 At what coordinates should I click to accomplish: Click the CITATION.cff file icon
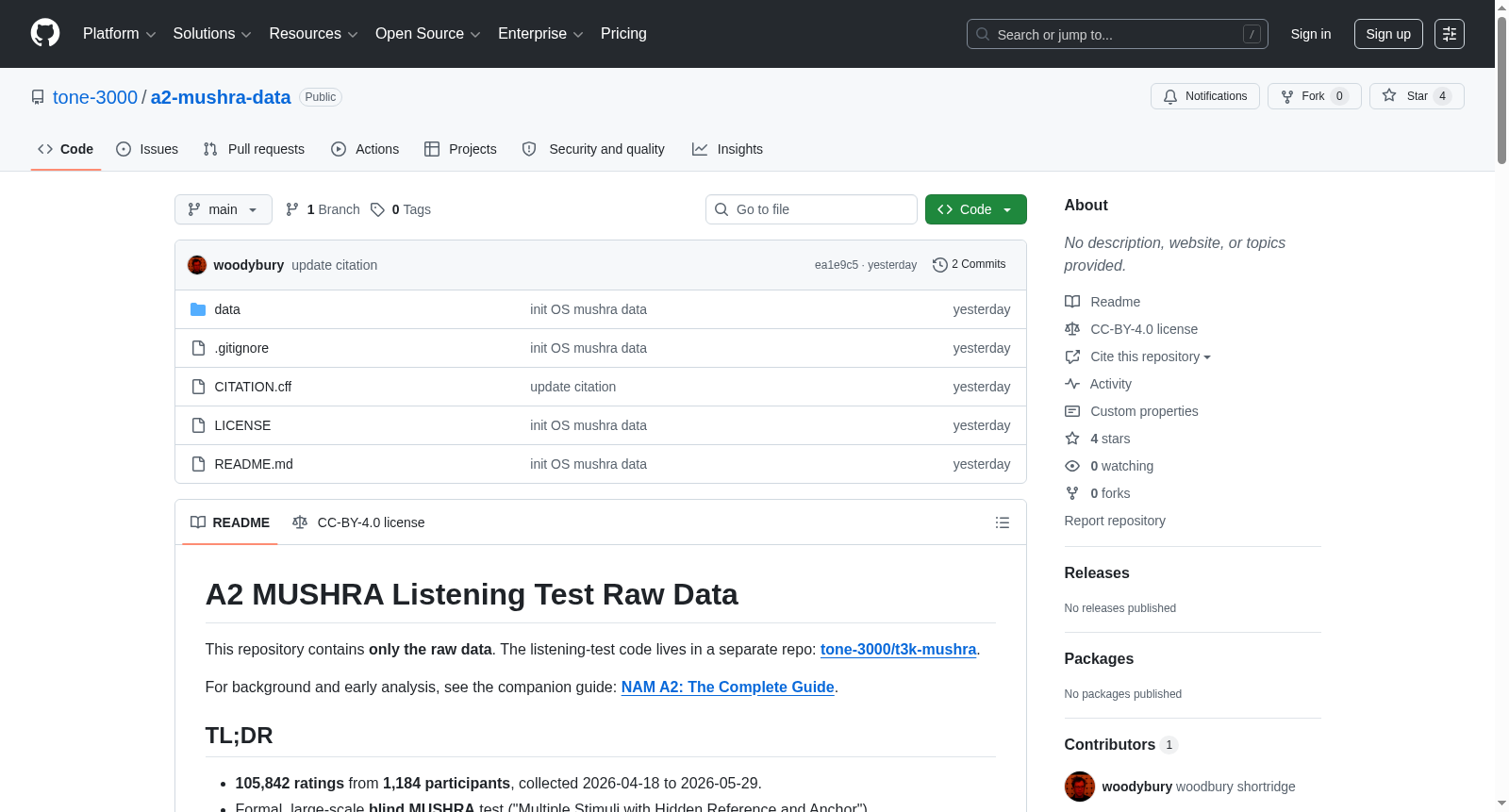198,387
